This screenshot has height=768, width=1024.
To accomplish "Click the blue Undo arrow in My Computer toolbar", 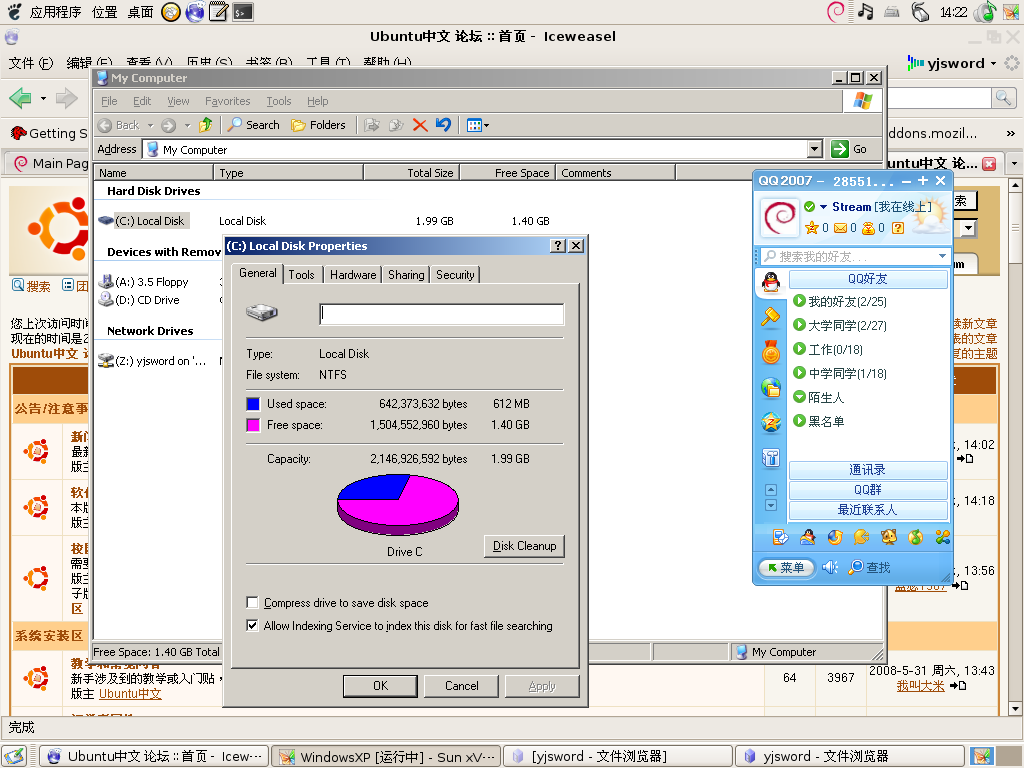I will coord(443,125).
